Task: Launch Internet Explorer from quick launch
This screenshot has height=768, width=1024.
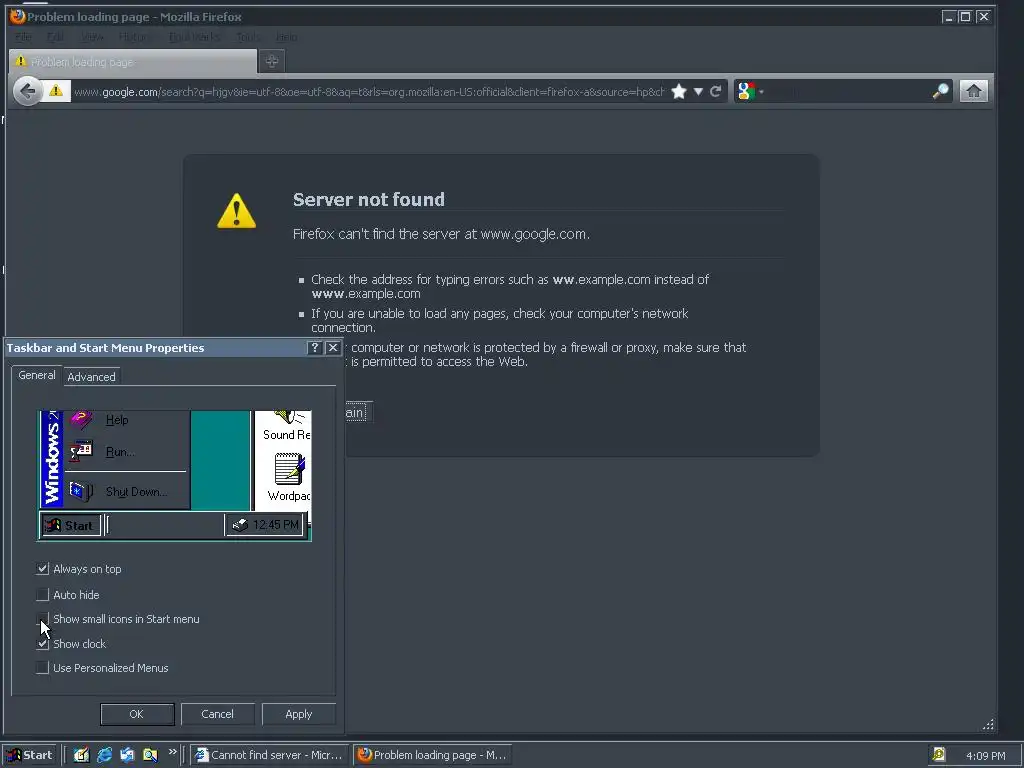Action: [104, 755]
